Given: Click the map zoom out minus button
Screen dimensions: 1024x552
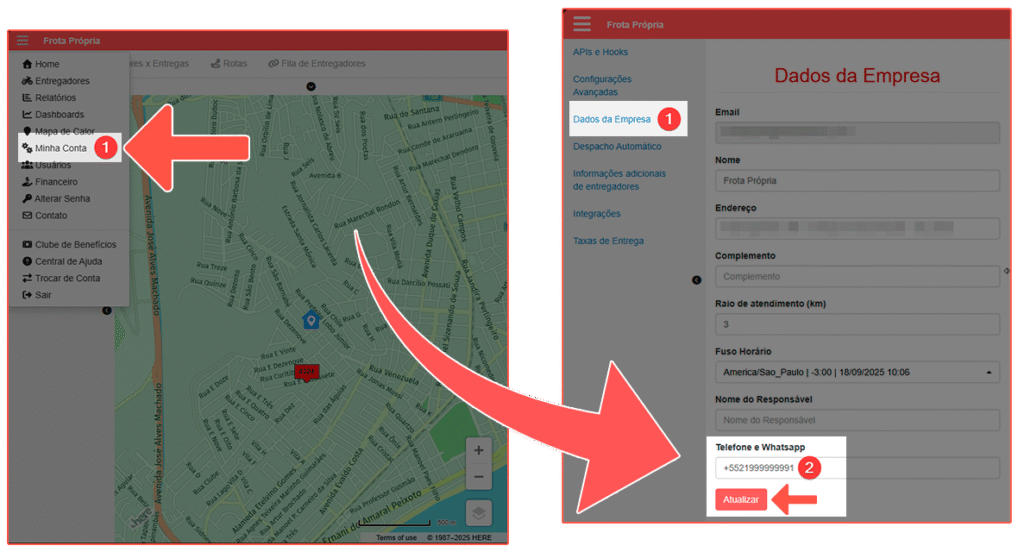Looking at the screenshot, I should [x=479, y=477].
